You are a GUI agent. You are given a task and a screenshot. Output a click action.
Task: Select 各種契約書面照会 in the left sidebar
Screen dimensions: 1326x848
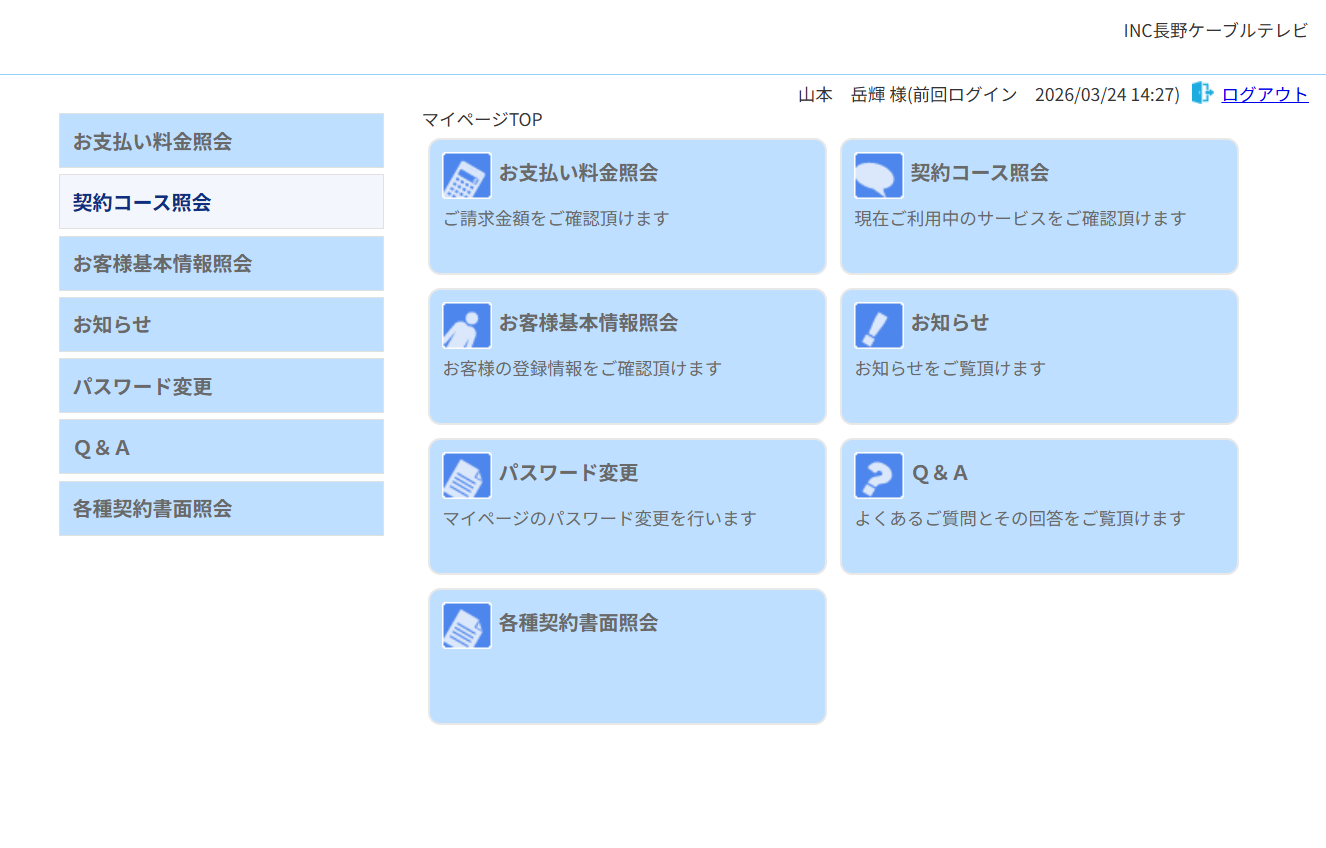tap(221, 508)
